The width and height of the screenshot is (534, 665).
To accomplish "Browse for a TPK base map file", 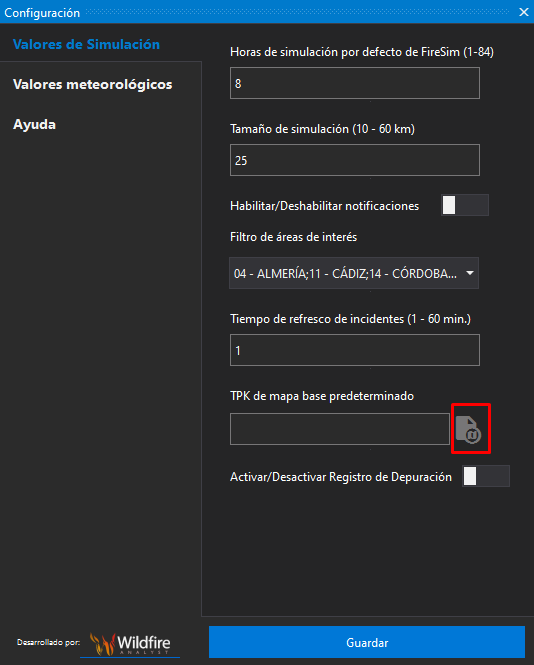I will tap(469, 429).
